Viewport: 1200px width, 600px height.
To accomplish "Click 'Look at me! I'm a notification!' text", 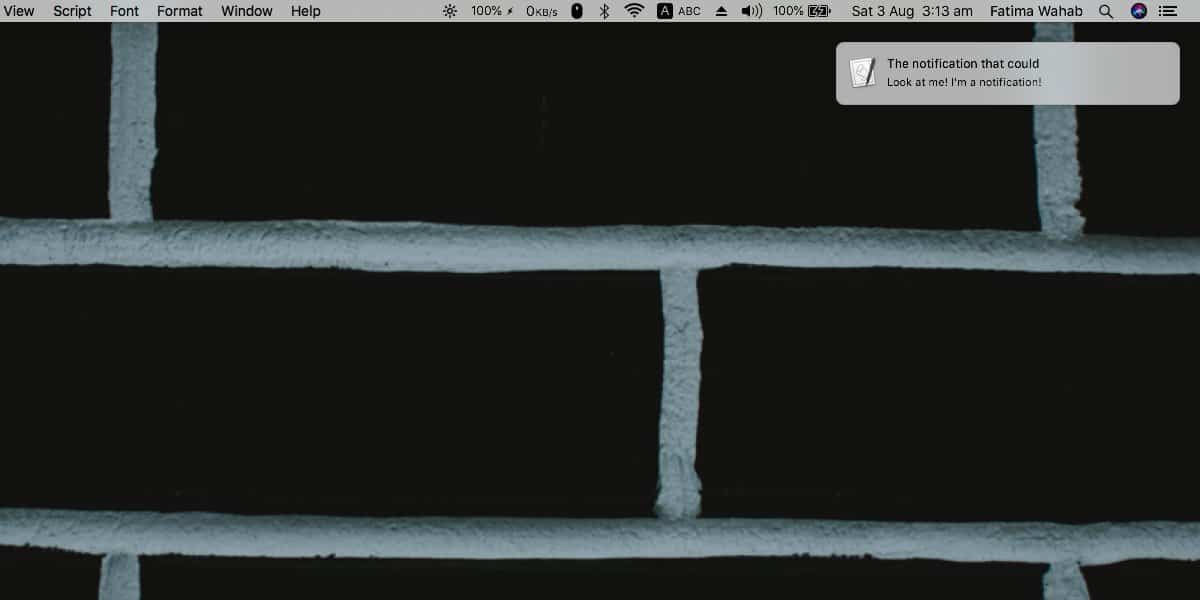I will click(964, 82).
